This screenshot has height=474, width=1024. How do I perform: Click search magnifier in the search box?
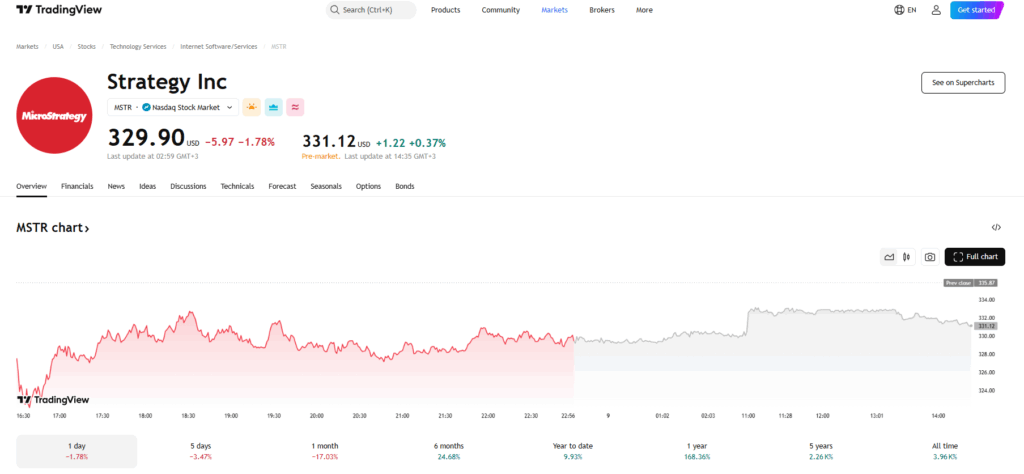click(334, 10)
